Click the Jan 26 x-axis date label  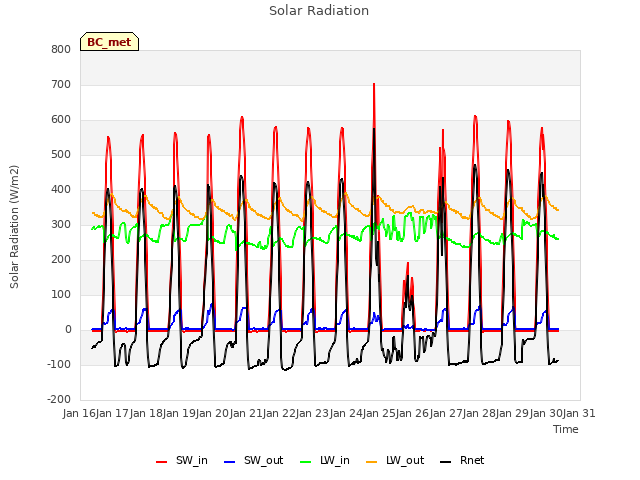tap(413, 413)
